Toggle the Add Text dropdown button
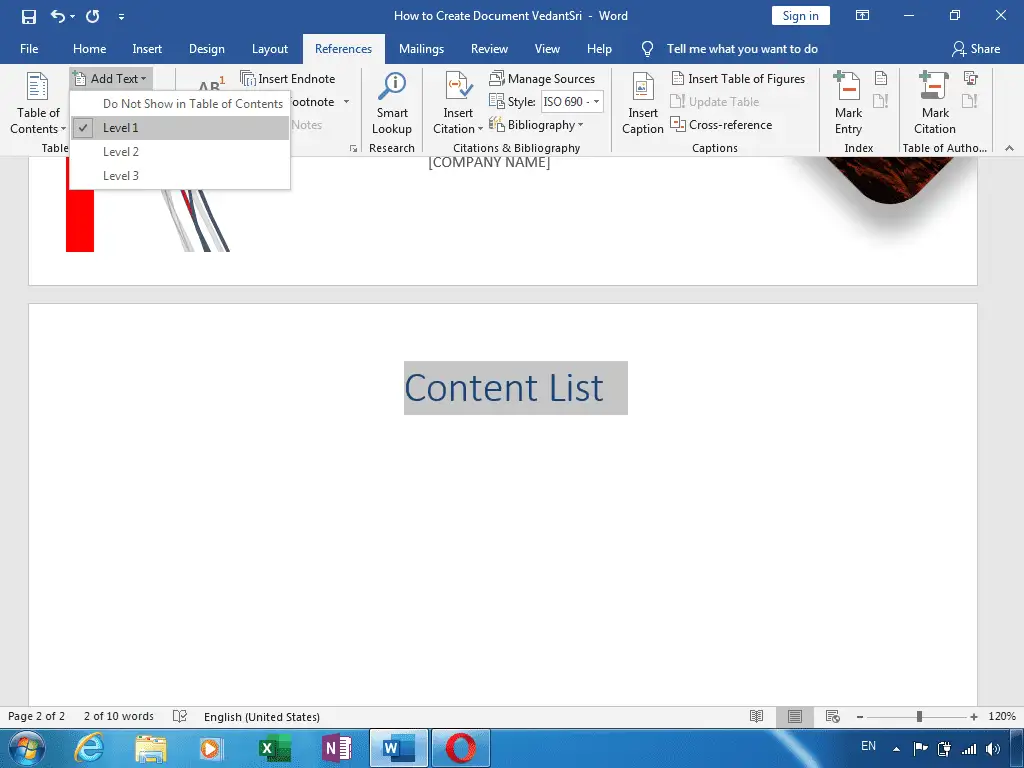 (112, 78)
